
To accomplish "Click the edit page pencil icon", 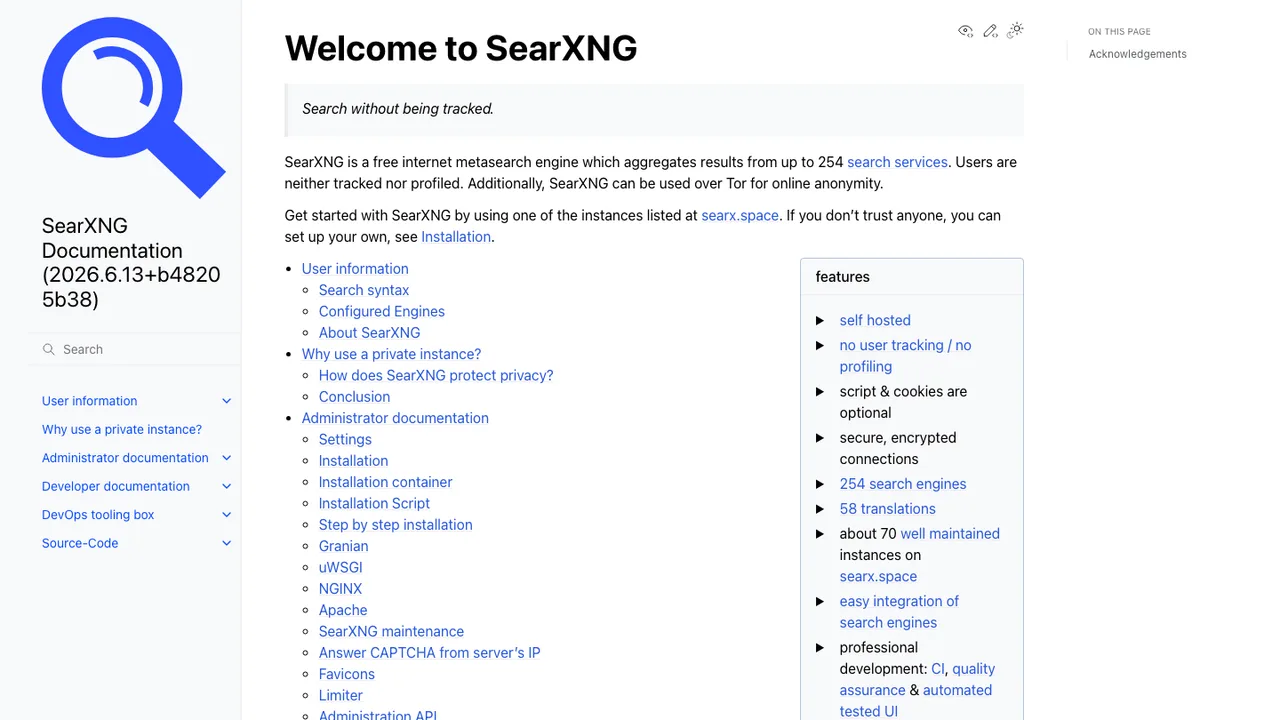I will (990, 31).
